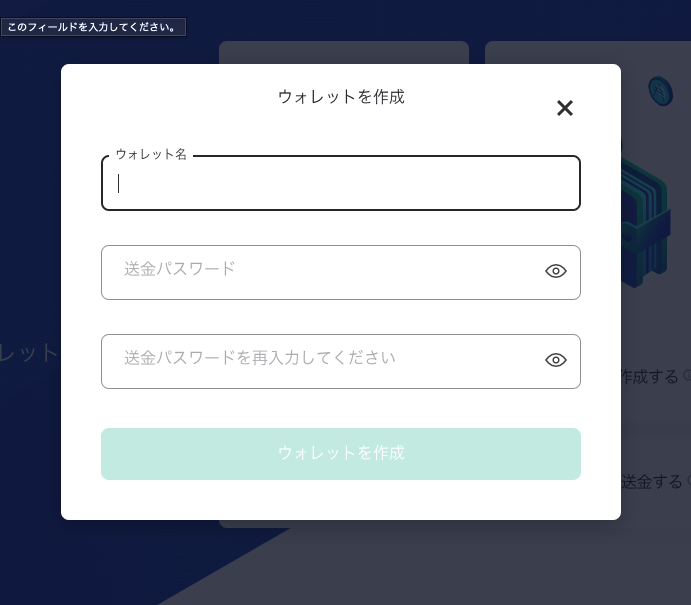Click the coin icon behind the dialog
Screen dimensions: 691x605
click(659, 92)
